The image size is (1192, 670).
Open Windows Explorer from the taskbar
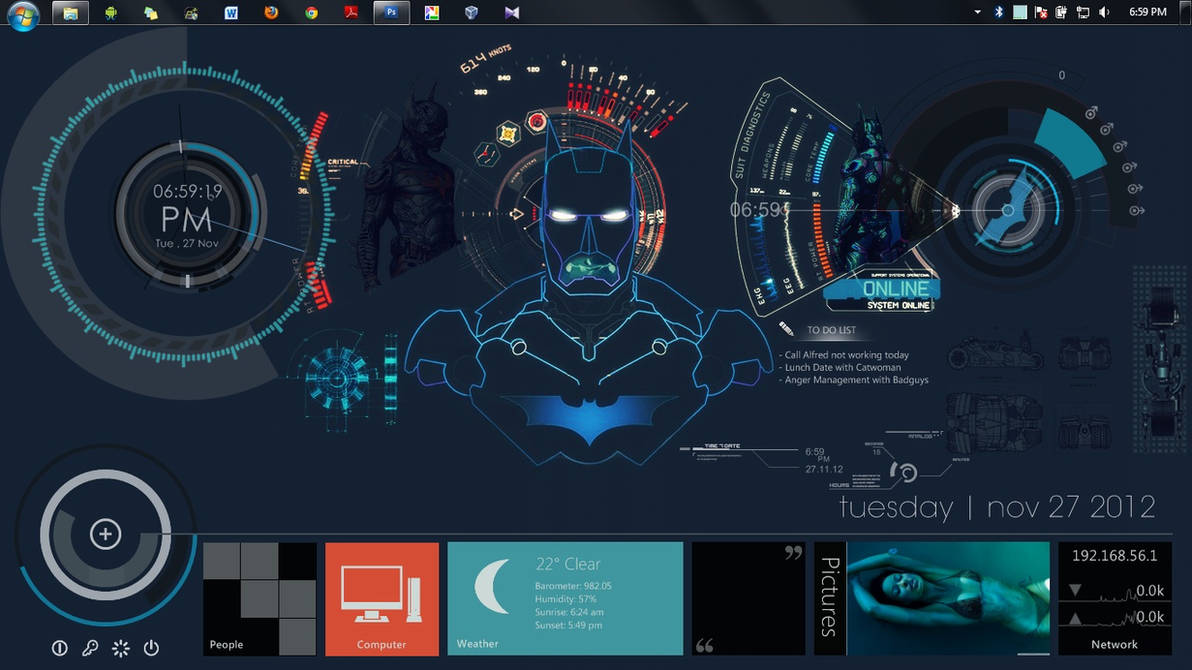click(x=70, y=13)
